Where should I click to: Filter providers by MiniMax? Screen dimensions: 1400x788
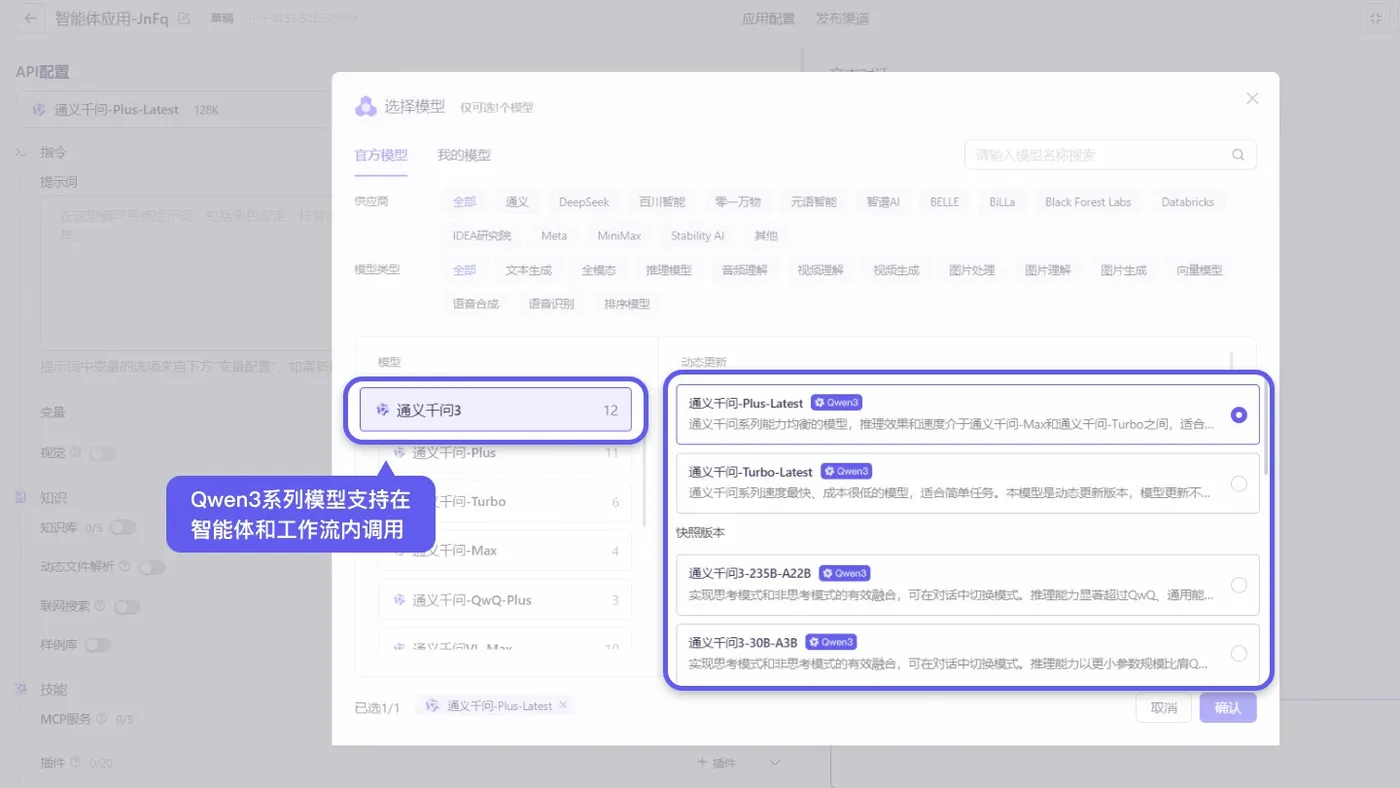pos(619,236)
